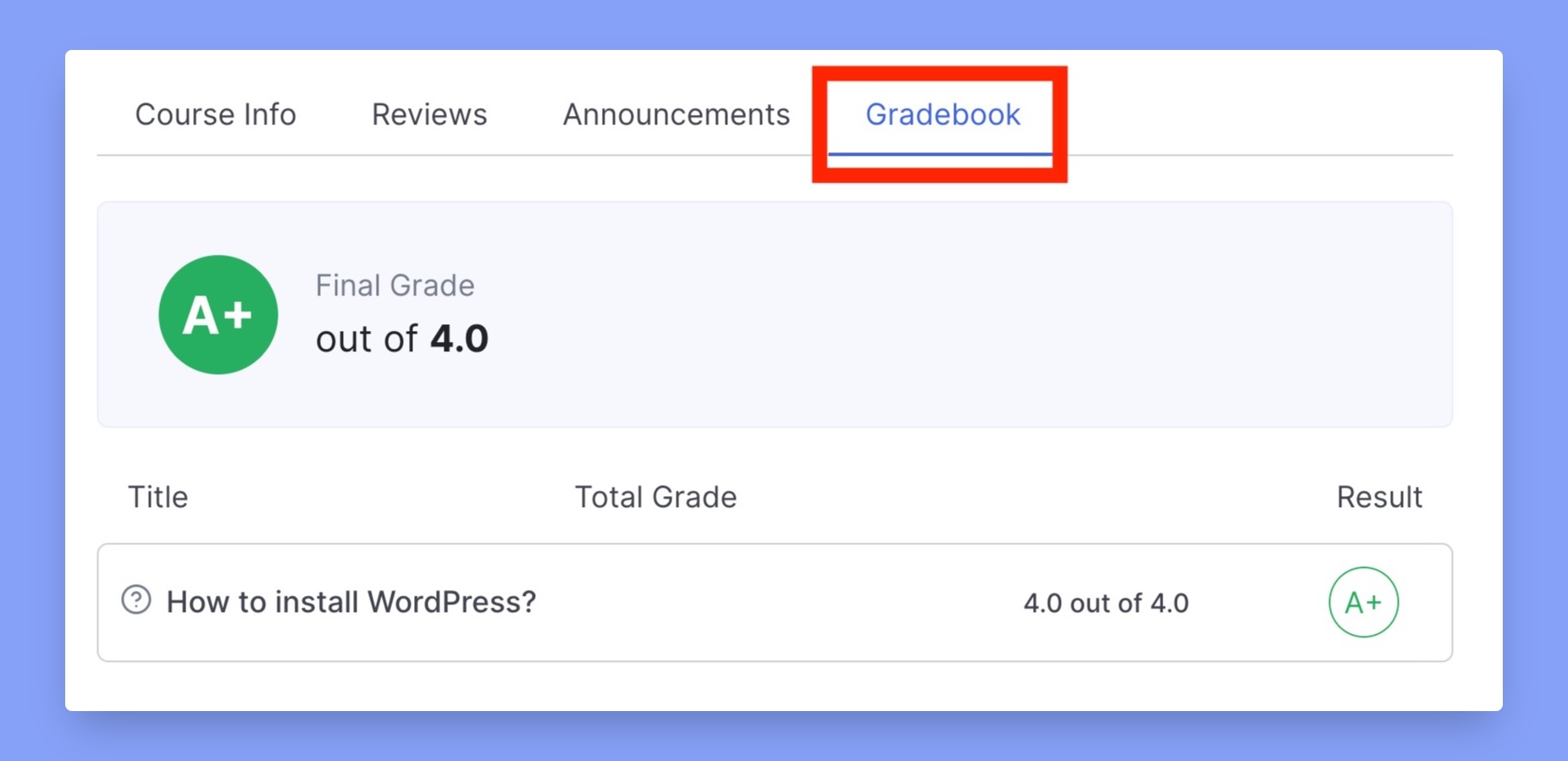Click the 4.0 out of 4.0 grade
Image resolution: width=1568 pixels, height=761 pixels.
click(1106, 603)
